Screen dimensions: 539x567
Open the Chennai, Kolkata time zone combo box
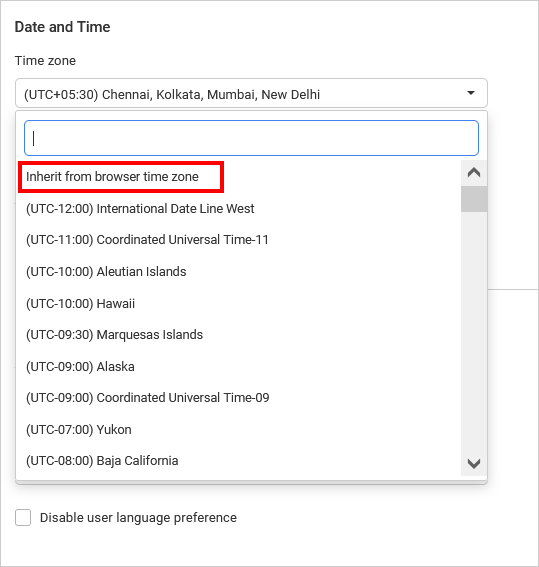[251, 93]
